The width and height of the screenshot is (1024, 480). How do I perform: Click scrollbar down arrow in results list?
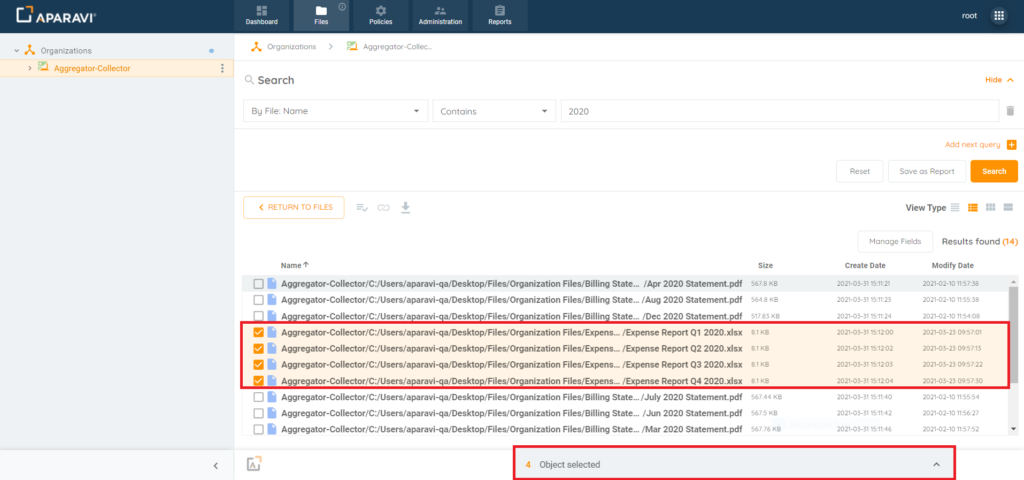pyautogui.click(x=1014, y=429)
